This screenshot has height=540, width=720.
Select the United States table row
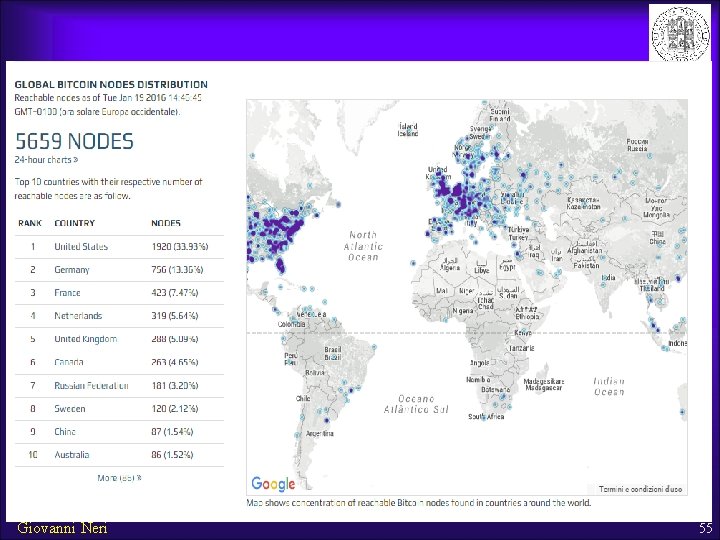[x=119, y=247]
